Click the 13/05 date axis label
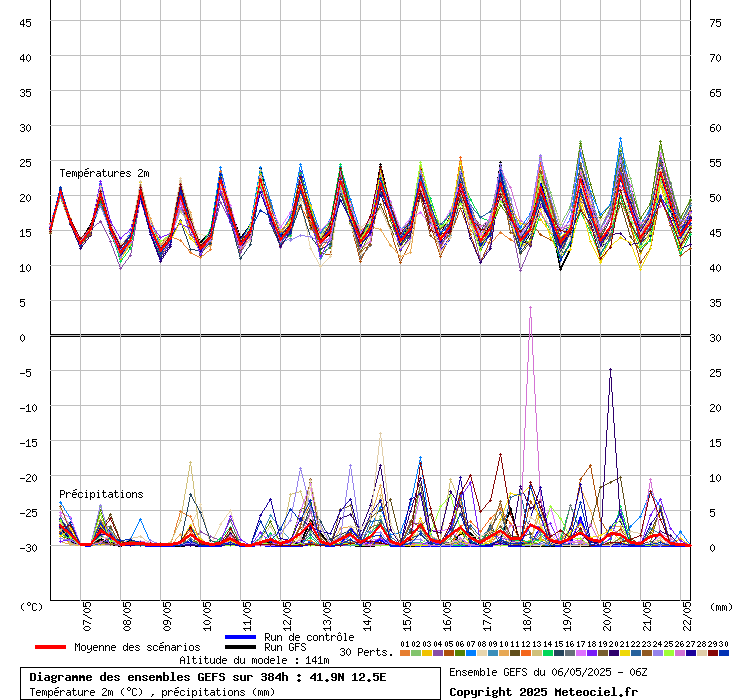This screenshot has height=700, width=740. pyautogui.click(x=327, y=616)
